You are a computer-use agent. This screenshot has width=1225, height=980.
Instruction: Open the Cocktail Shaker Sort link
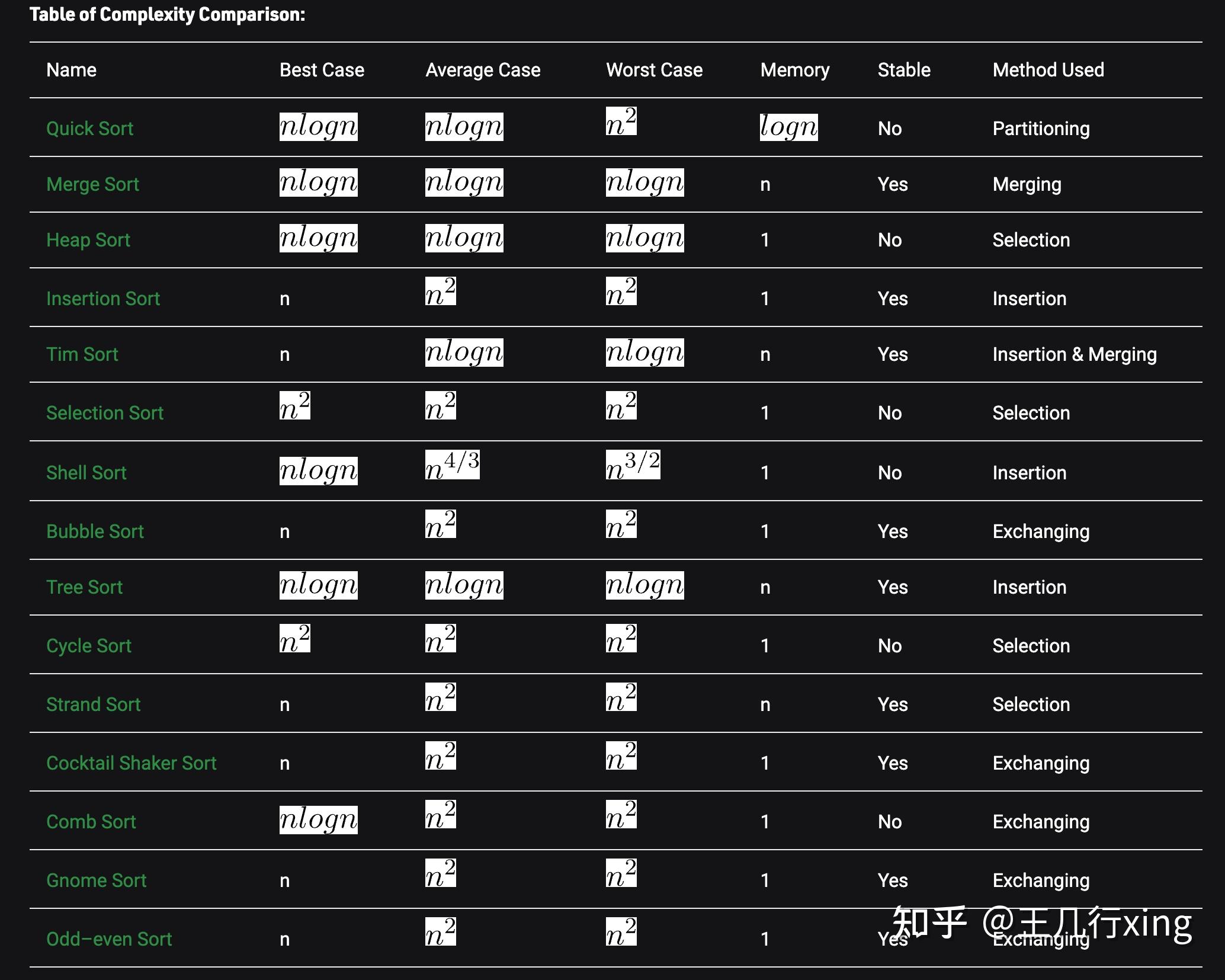131,763
